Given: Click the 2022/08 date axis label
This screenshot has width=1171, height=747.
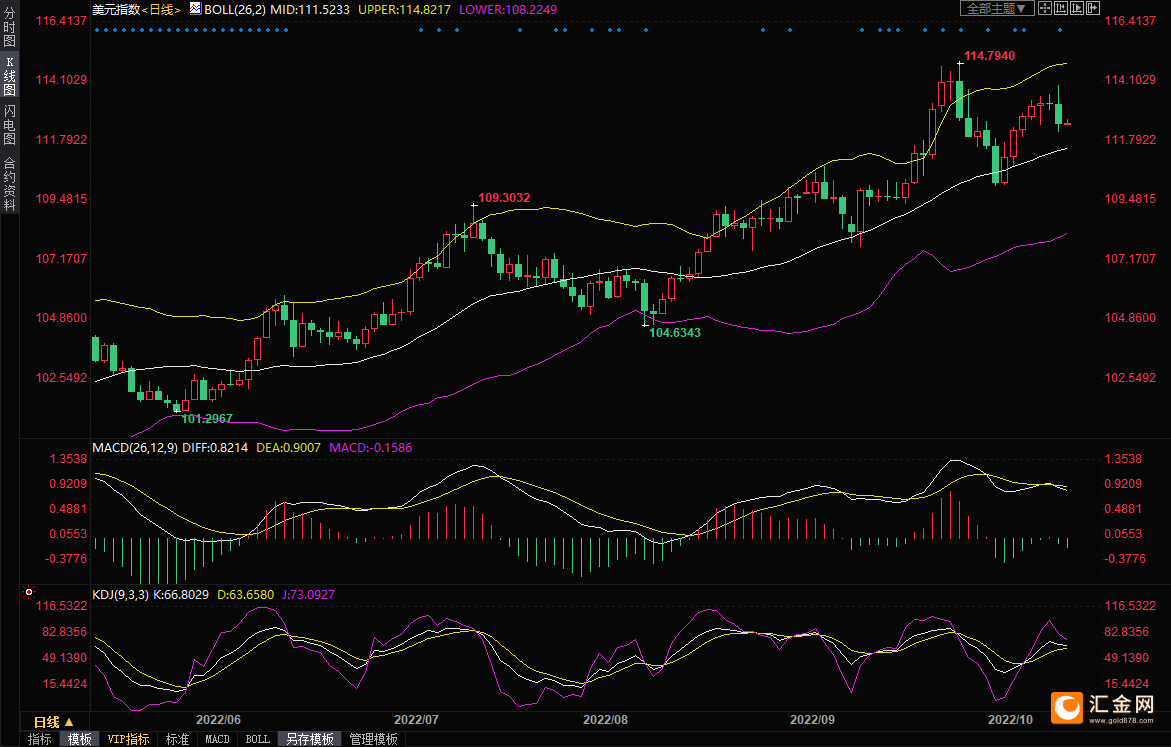Looking at the screenshot, I should 605,719.
